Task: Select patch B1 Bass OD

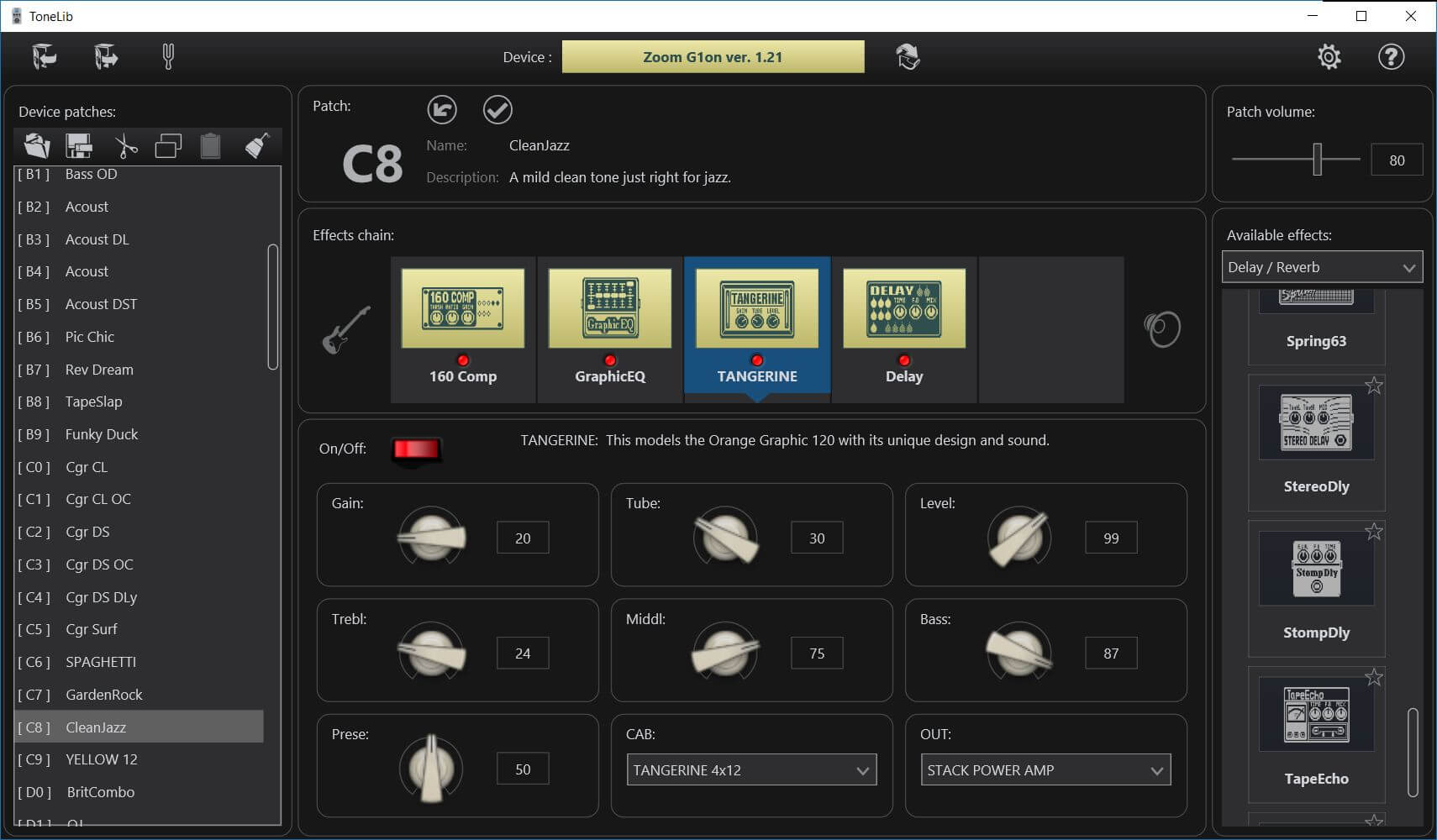Action: click(139, 174)
